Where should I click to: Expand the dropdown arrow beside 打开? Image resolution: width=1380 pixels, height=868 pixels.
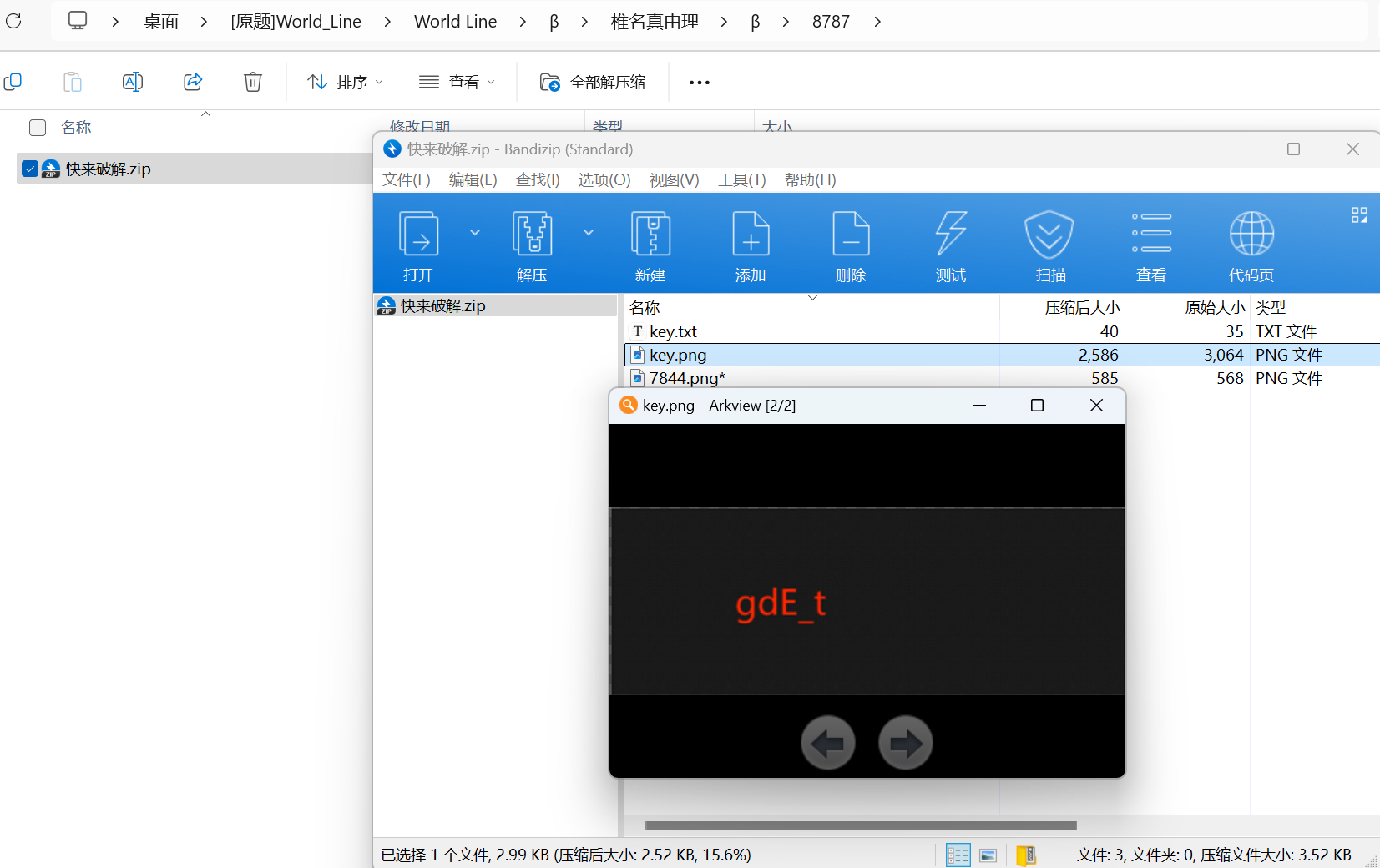coord(475,233)
